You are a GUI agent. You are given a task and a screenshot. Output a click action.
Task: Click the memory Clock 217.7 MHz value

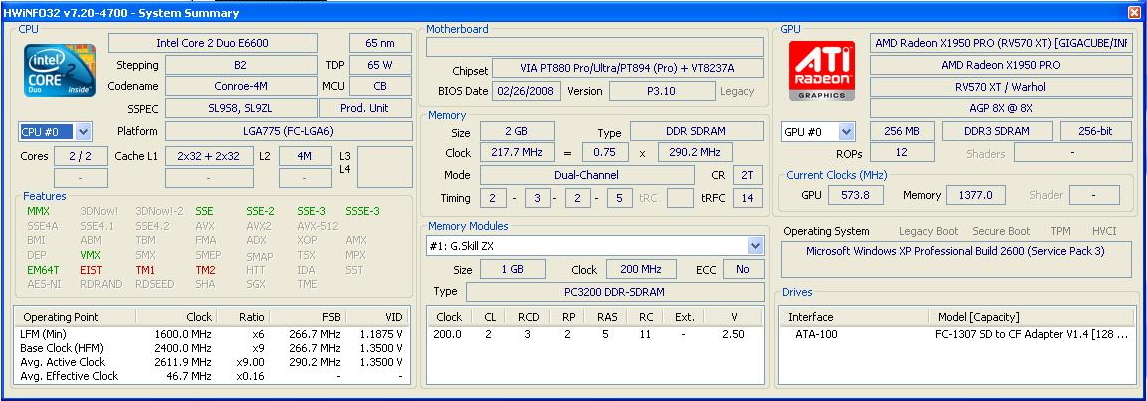pos(517,153)
